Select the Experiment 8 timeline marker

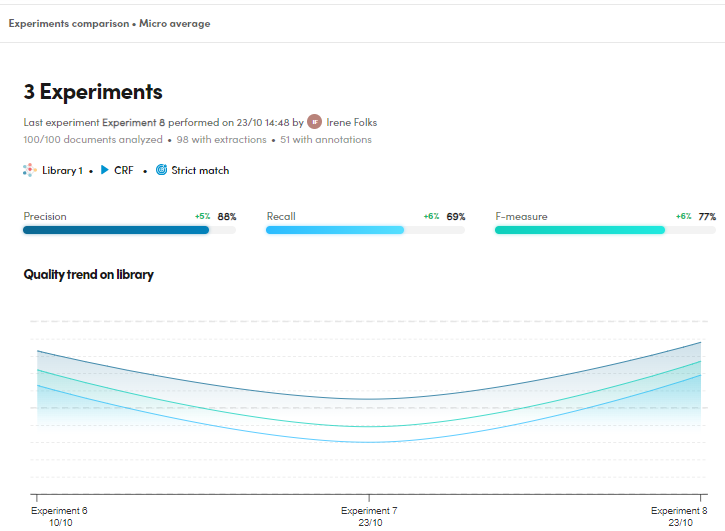(x=701, y=496)
